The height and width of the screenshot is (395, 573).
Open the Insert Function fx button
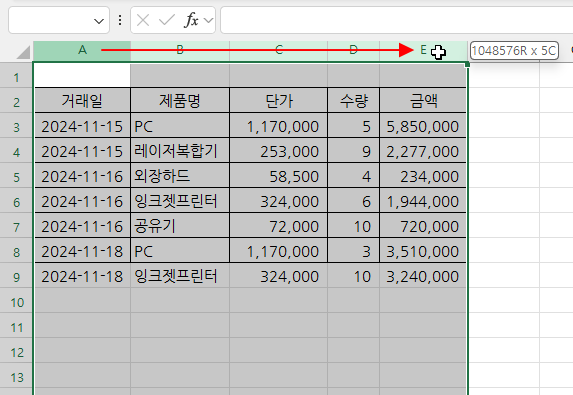[192, 20]
